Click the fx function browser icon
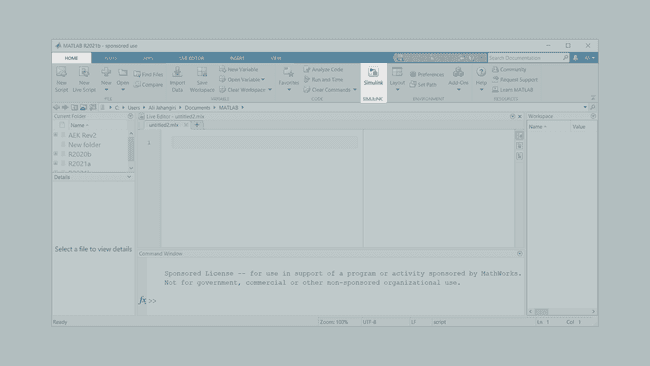 tap(142, 300)
